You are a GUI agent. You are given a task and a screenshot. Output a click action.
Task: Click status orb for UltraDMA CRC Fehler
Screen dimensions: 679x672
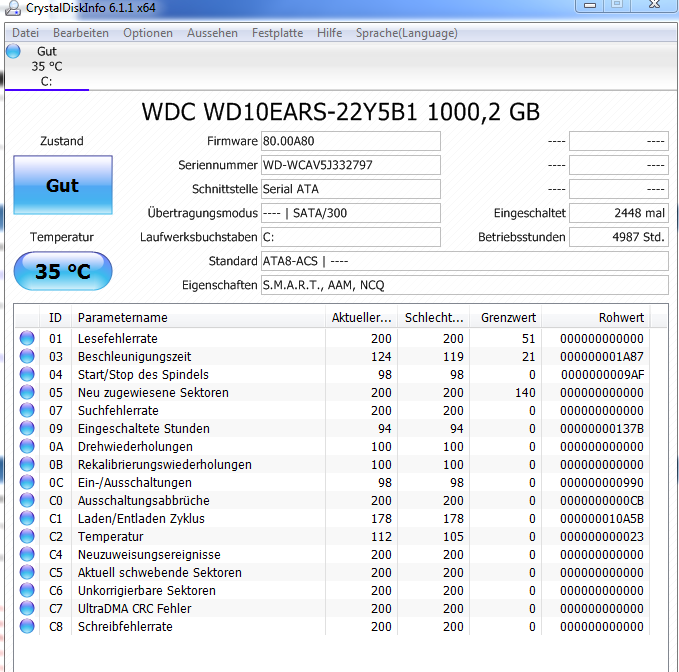click(x=27, y=608)
